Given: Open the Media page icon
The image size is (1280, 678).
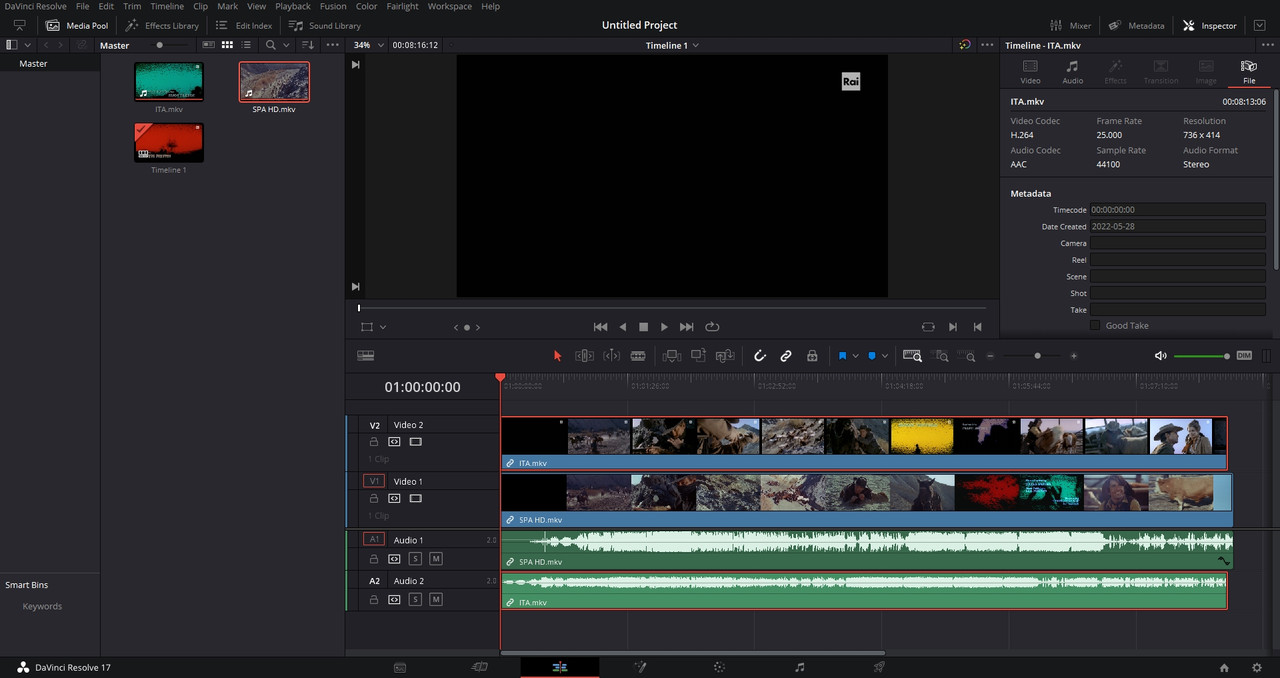Looking at the screenshot, I should pos(399,667).
